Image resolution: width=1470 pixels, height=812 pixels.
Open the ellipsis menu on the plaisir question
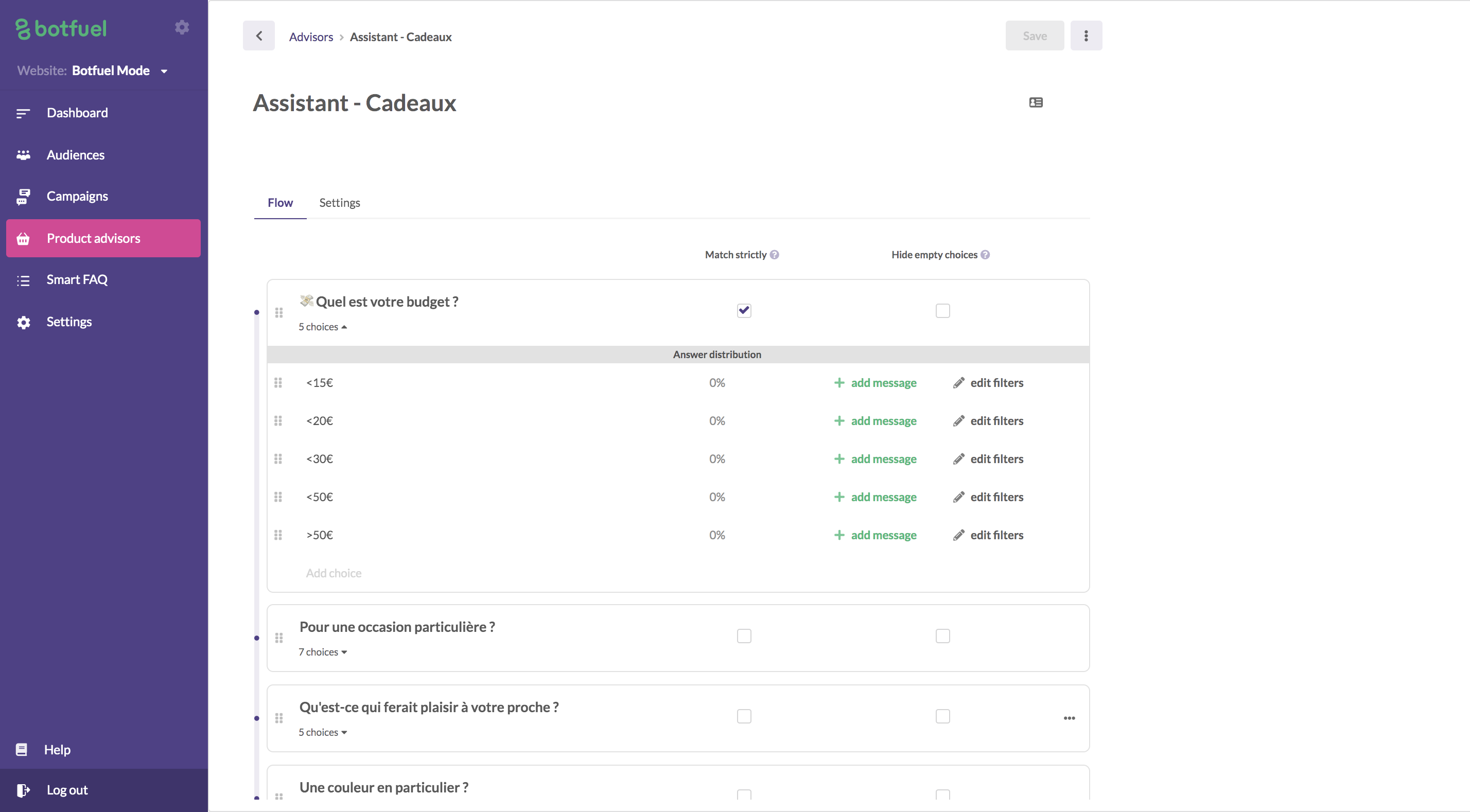(1069, 718)
